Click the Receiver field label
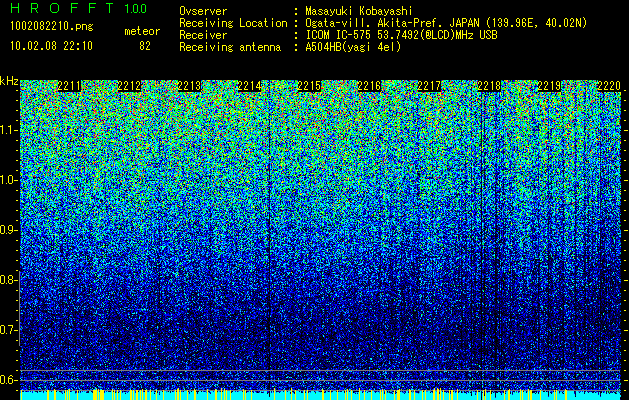This screenshot has width=629, height=400. point(203,35)
